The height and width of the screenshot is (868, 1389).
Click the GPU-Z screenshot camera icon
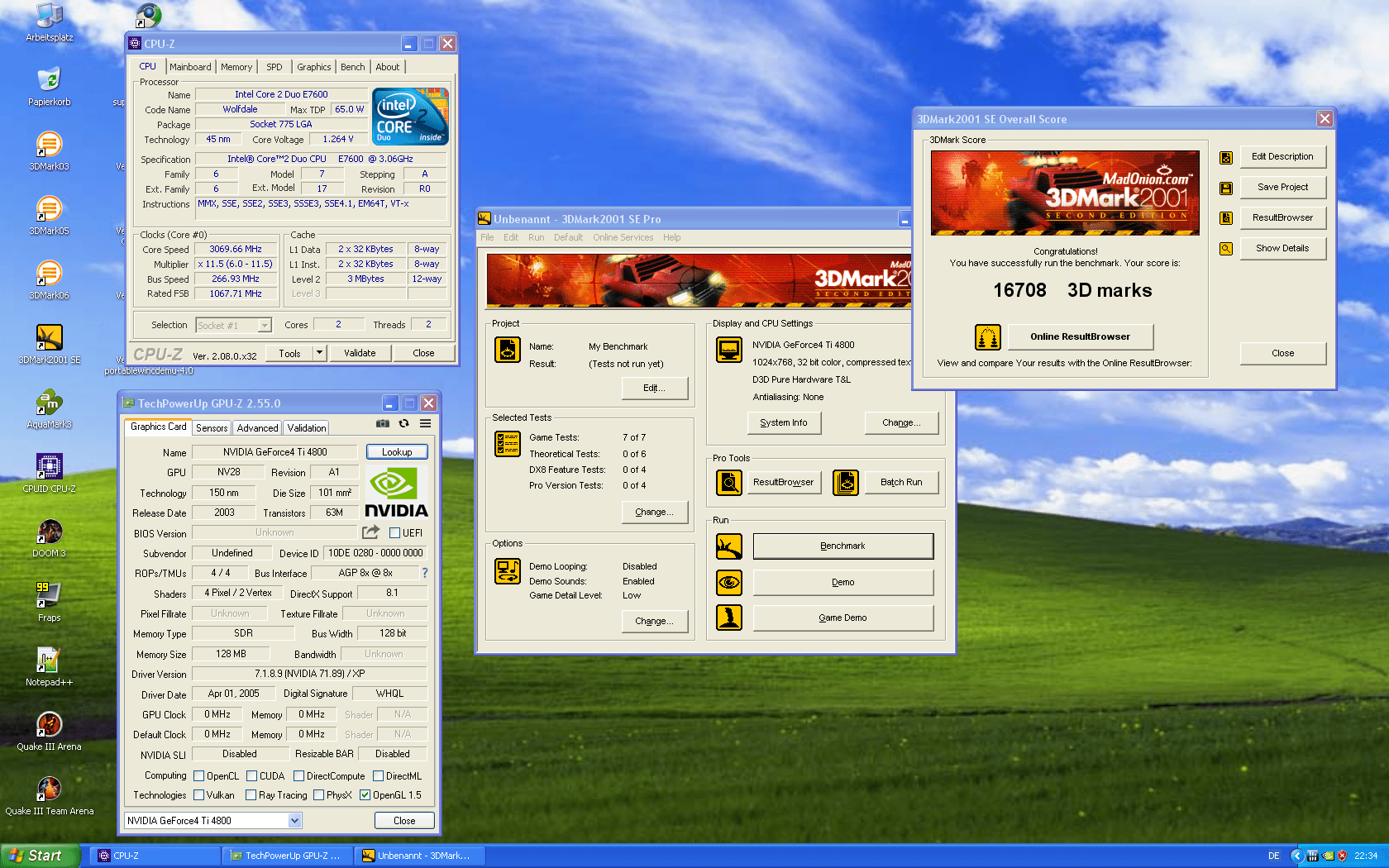(383, 423)
